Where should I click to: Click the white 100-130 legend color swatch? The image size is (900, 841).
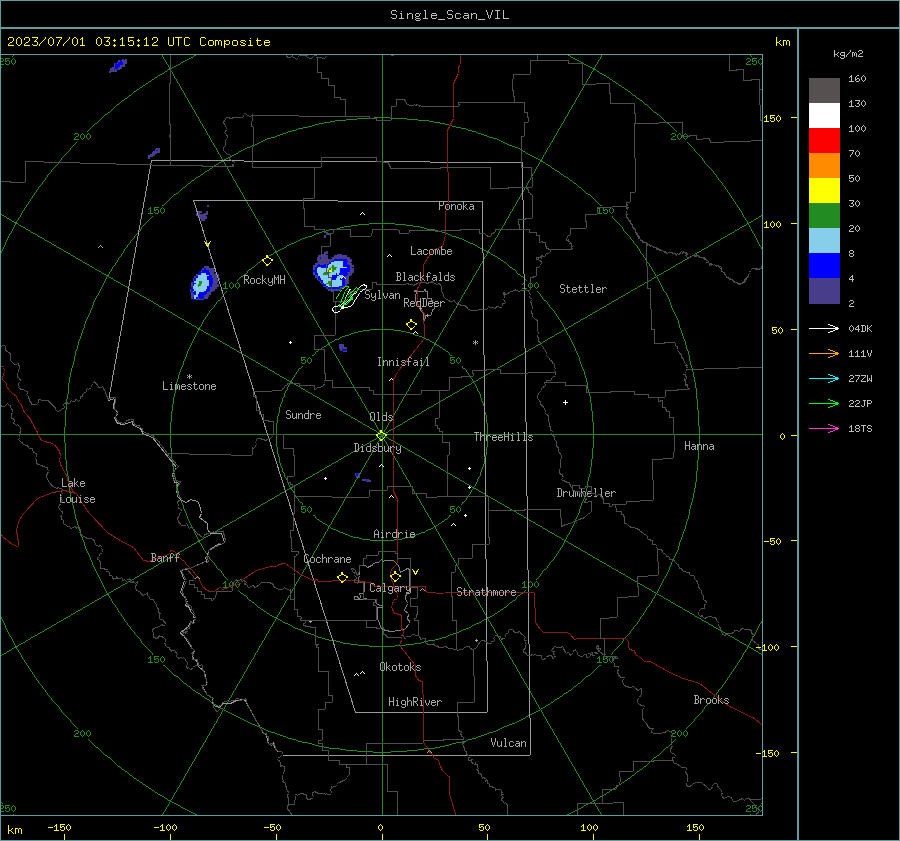[824, 116]
